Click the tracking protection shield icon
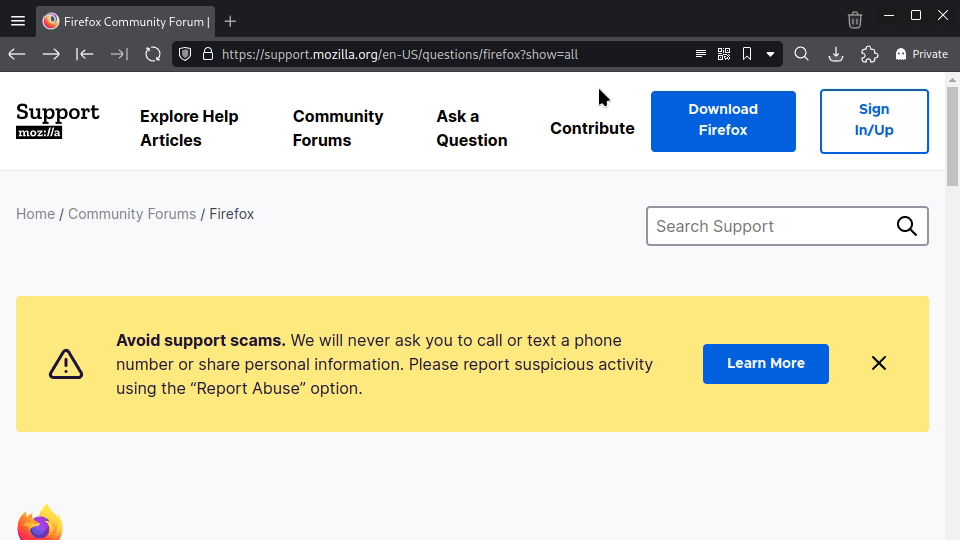The height and width of the screenshot is (540, 960). point(185,54)
